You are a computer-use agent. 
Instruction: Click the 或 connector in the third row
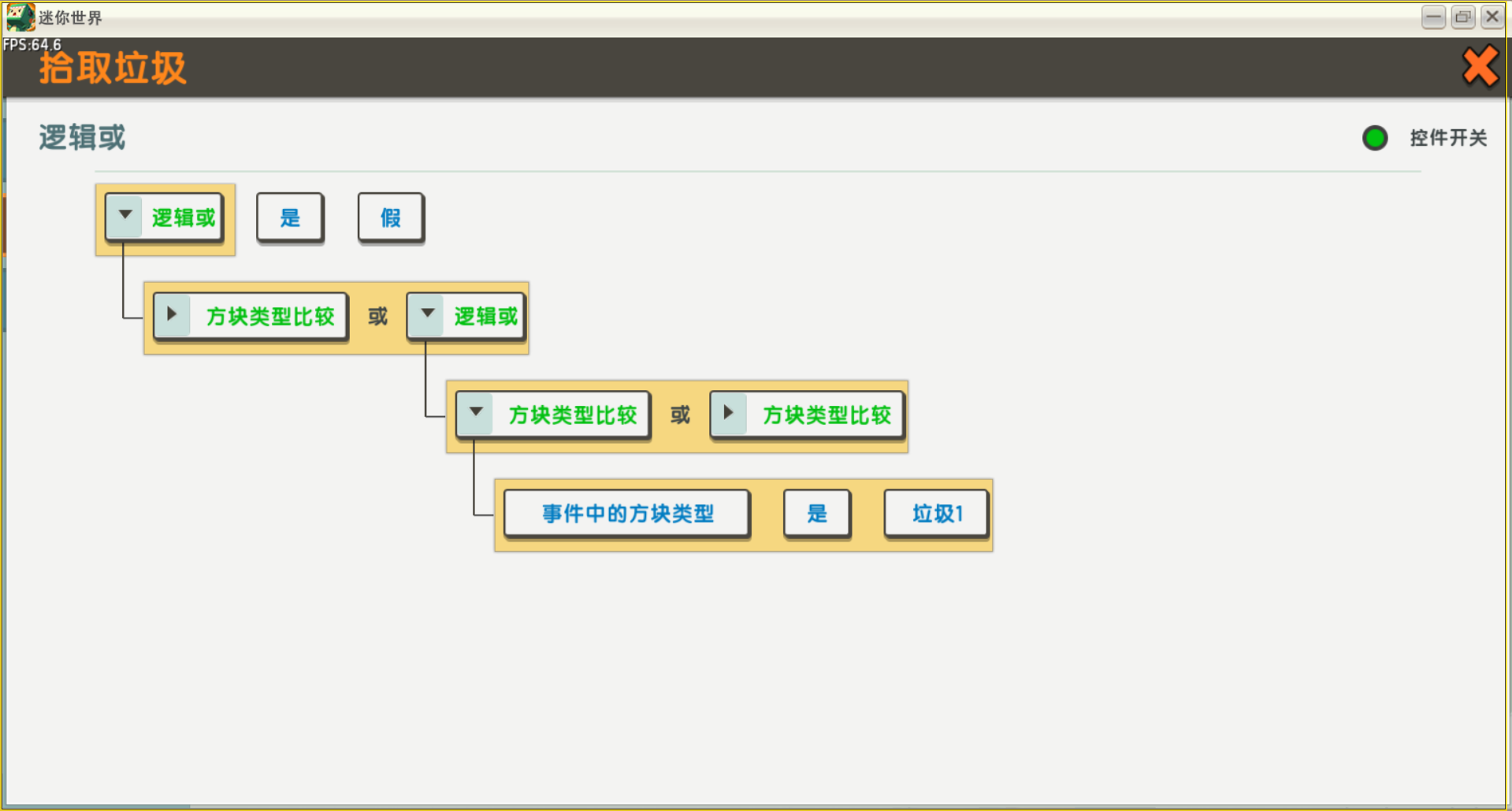(680, 415)
